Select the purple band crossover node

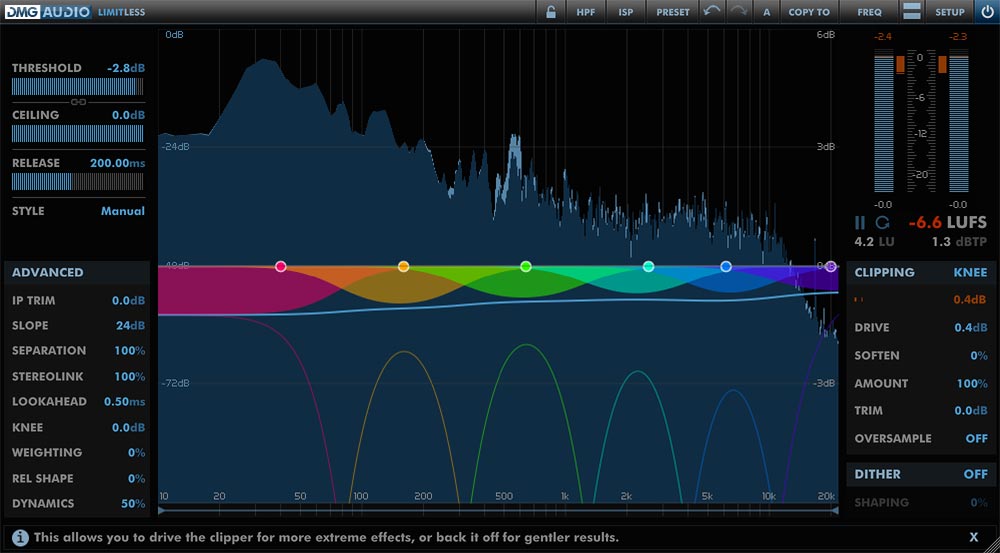click(x=830, y=267)
